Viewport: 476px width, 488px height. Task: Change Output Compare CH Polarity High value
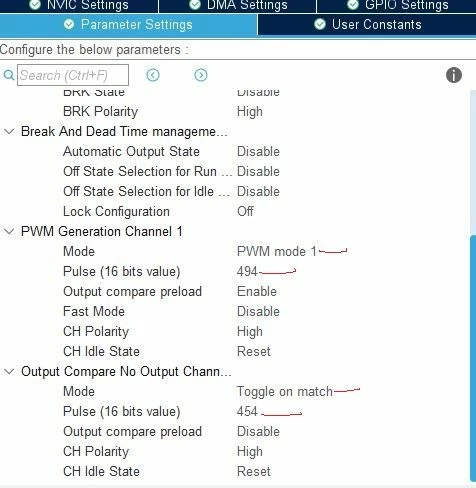[x=250, y=452]
